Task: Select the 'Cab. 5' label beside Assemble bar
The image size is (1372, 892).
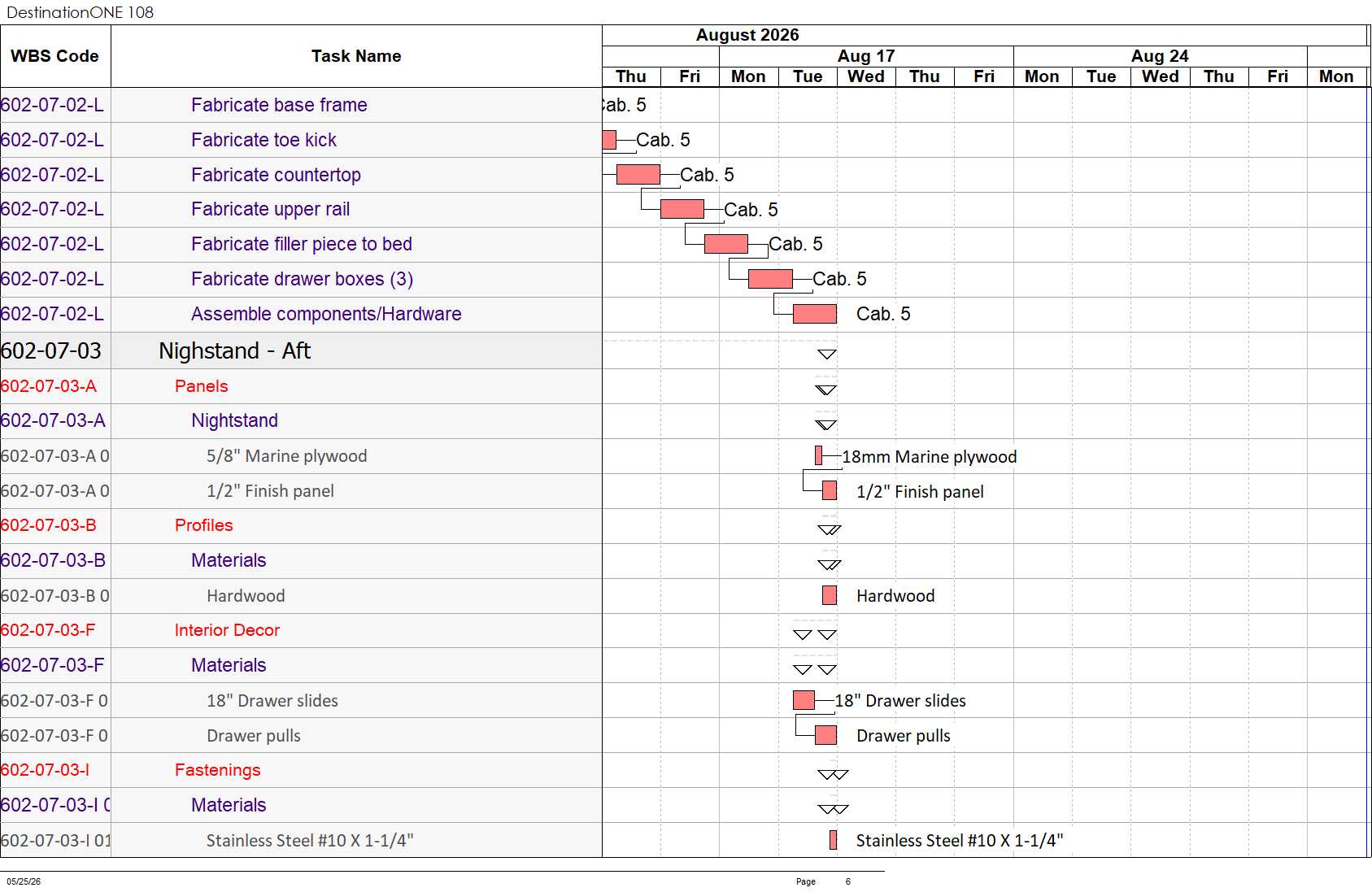Action: 883,314
